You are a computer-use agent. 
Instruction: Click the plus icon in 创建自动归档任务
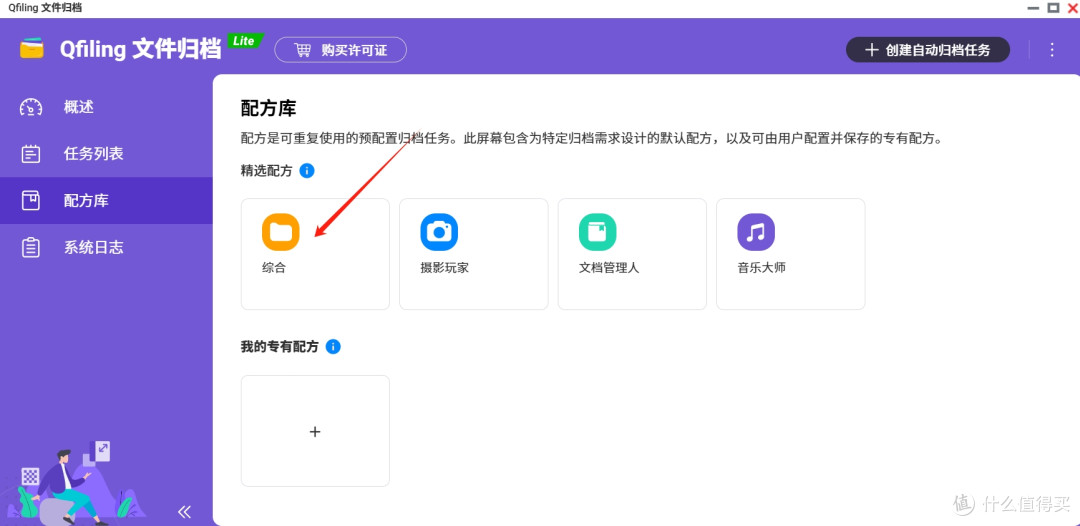point(871,50)
